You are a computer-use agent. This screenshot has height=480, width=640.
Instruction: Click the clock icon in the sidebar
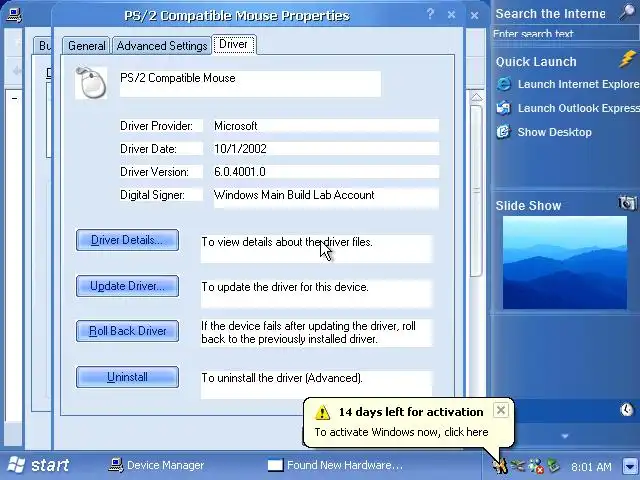[627, 409]
